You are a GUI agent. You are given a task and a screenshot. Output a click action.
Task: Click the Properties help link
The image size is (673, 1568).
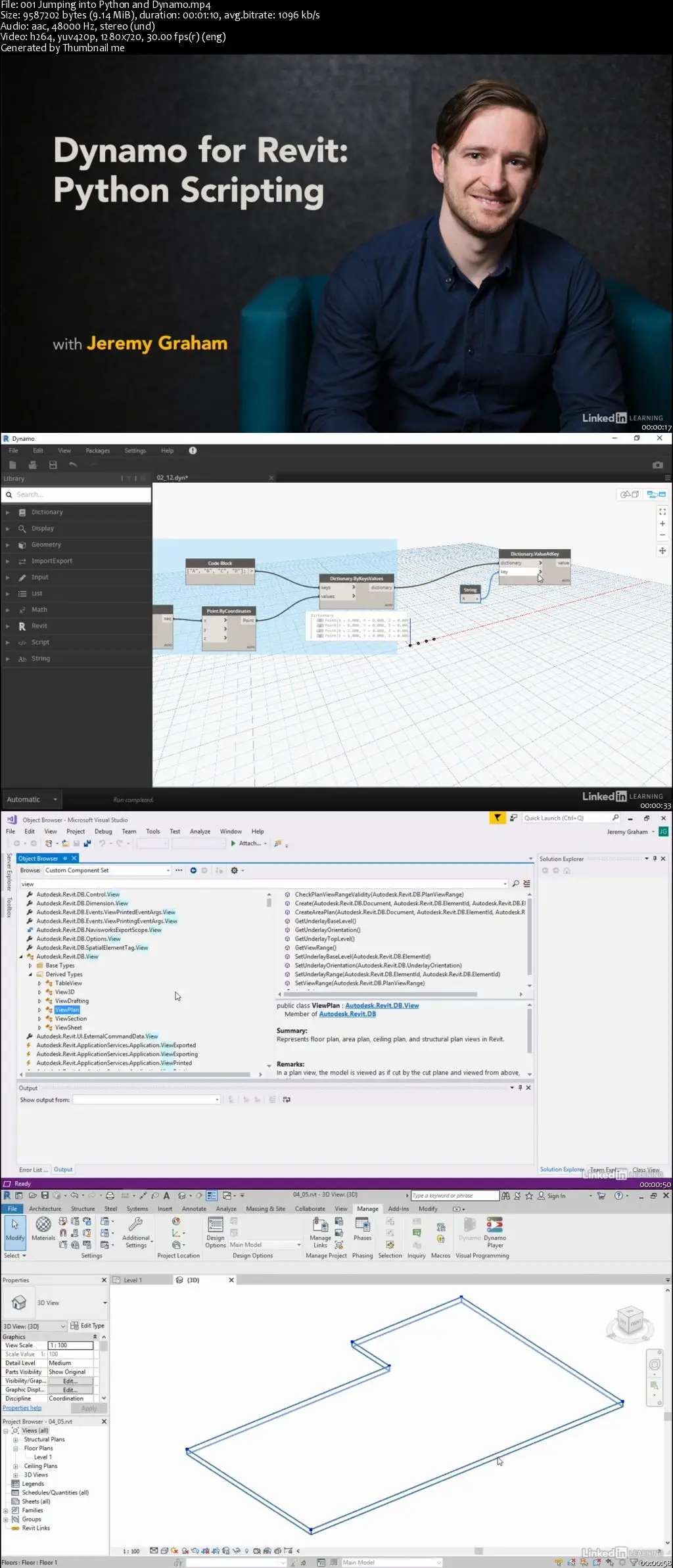pyautogui.click(x=22, y=1408)
